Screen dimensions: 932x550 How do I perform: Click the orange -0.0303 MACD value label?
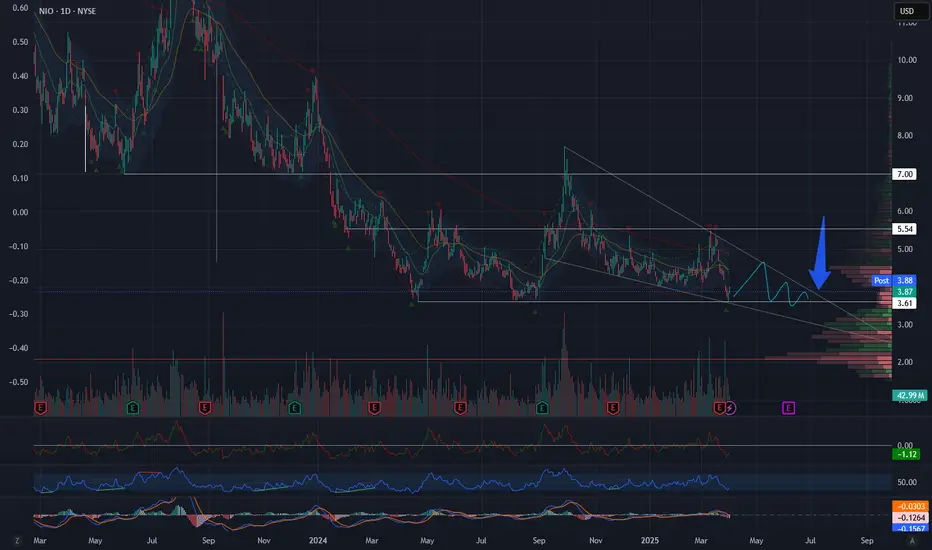[x=910, y=507]
